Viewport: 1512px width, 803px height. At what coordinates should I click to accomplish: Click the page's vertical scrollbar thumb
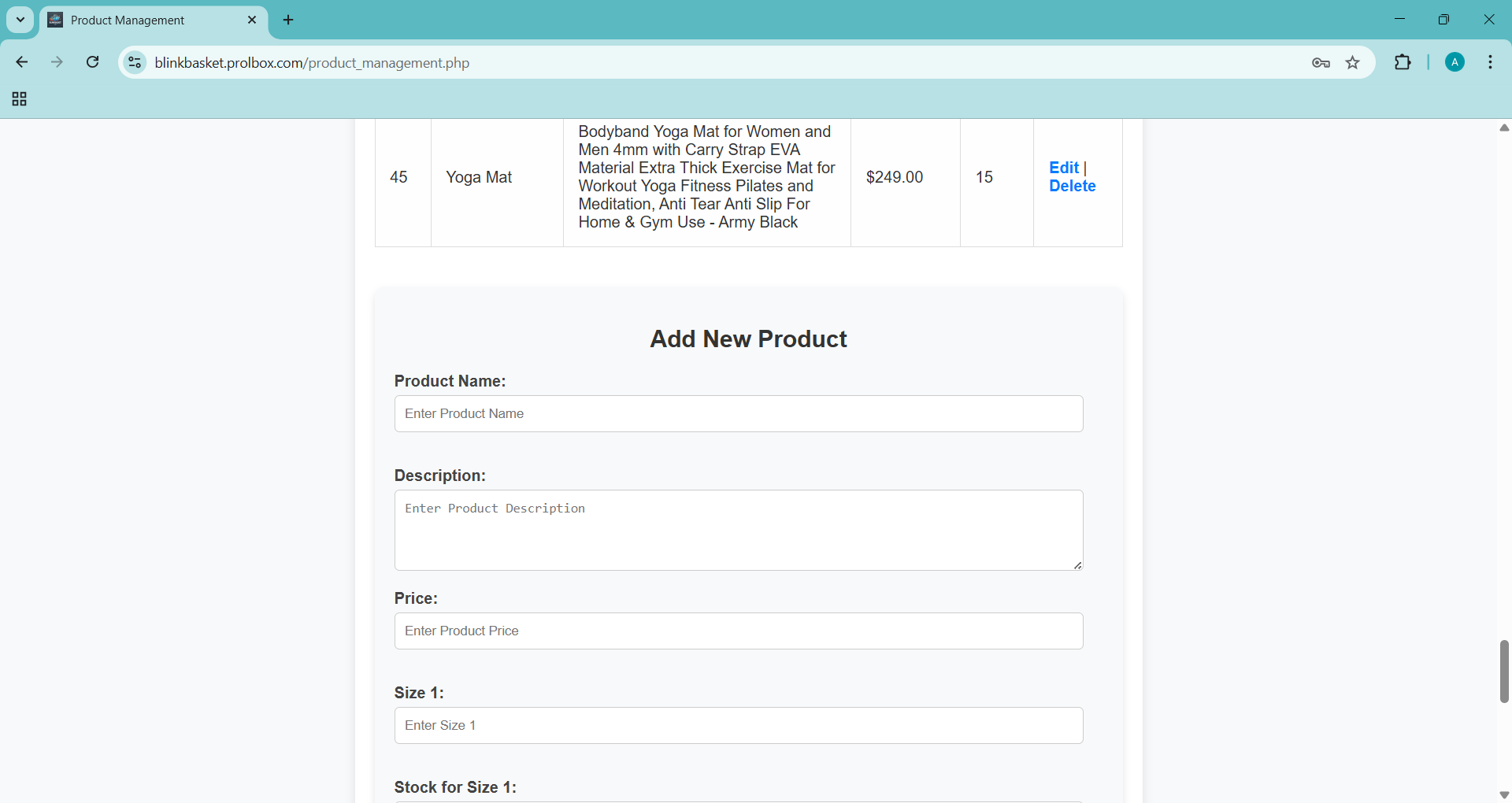pos(1504,671)
